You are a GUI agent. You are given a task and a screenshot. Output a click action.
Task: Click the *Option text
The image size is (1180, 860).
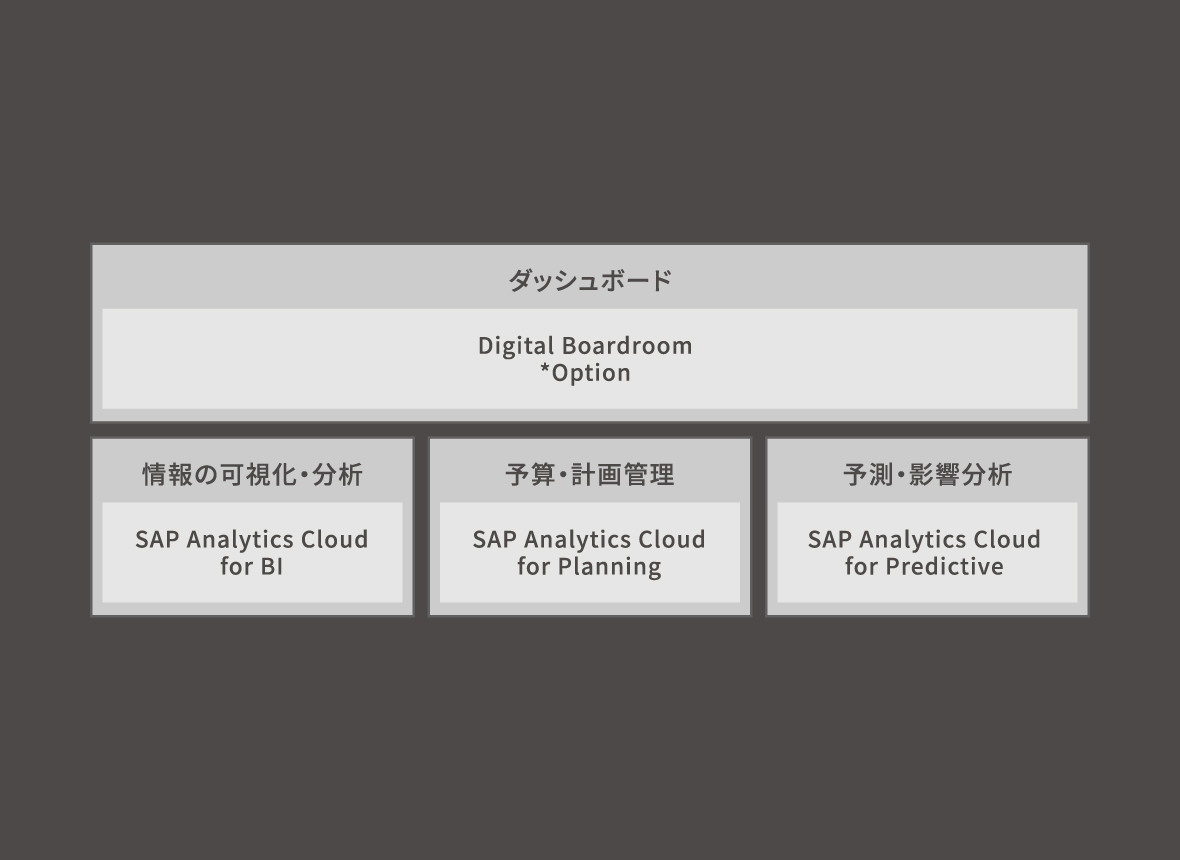coord(585,373)
